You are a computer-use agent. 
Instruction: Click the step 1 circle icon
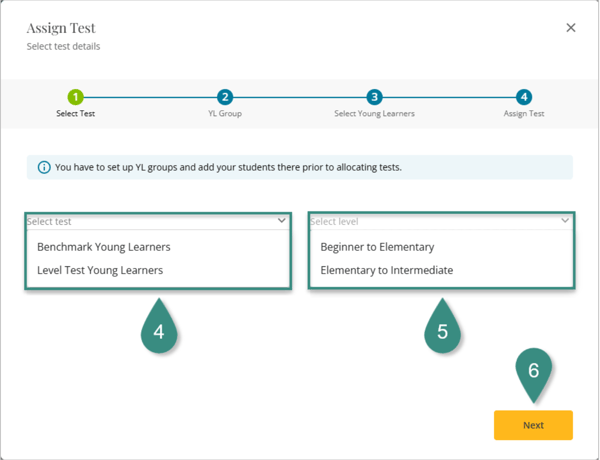(76, 97)
